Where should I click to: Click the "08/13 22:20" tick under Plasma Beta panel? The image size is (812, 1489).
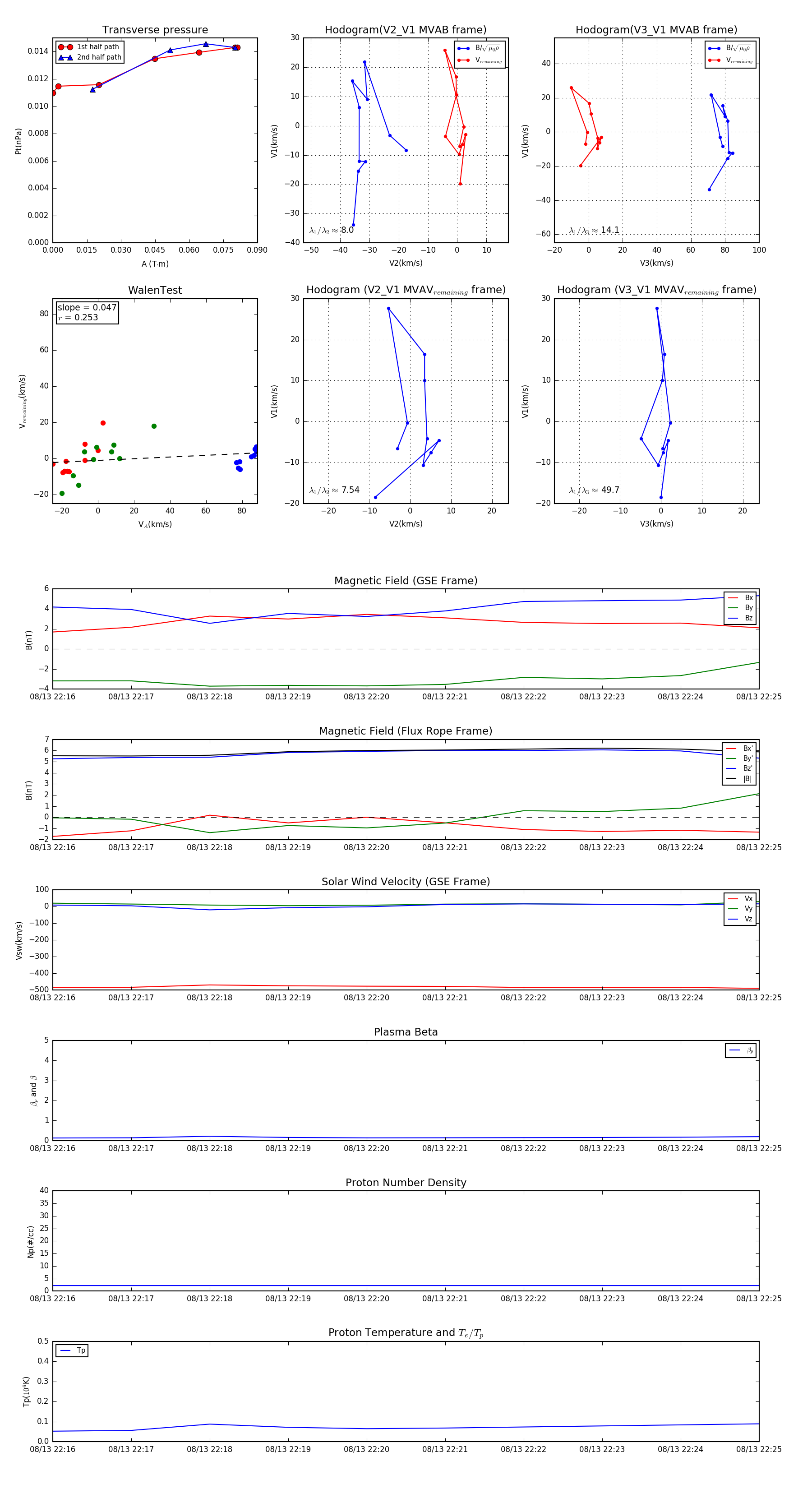click(366, 1148)
